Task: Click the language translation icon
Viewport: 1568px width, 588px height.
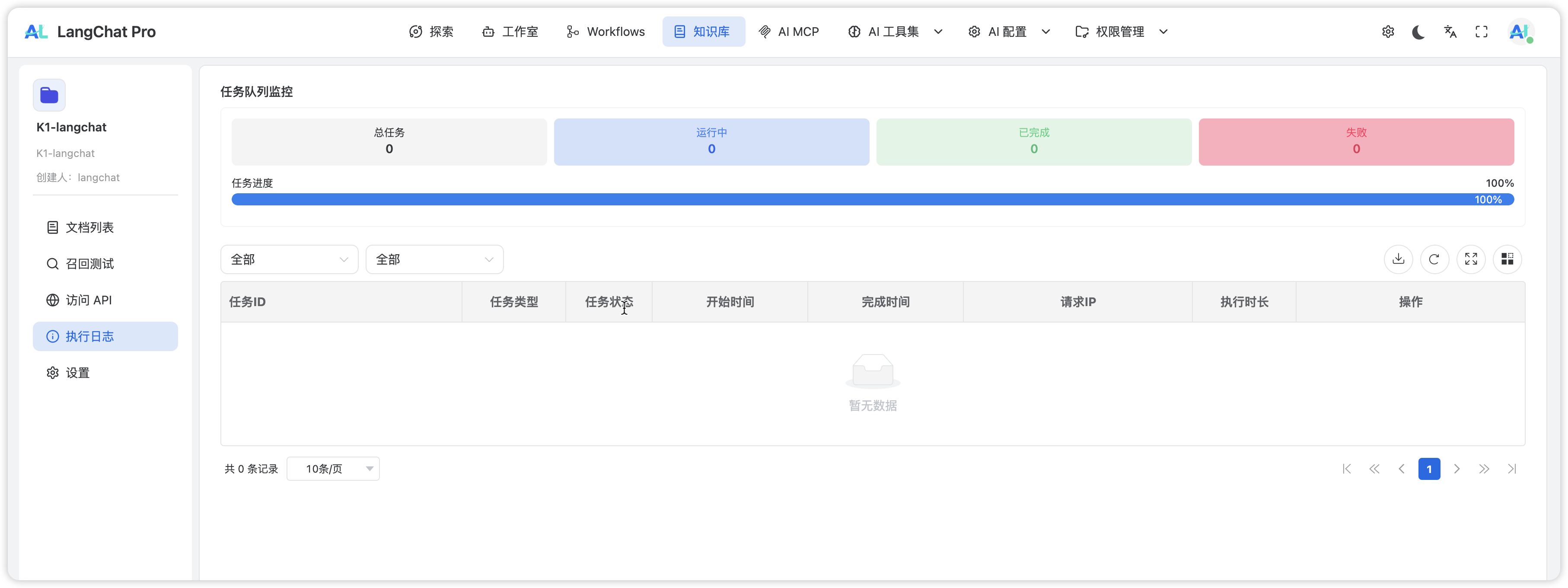Action: 1450,32
